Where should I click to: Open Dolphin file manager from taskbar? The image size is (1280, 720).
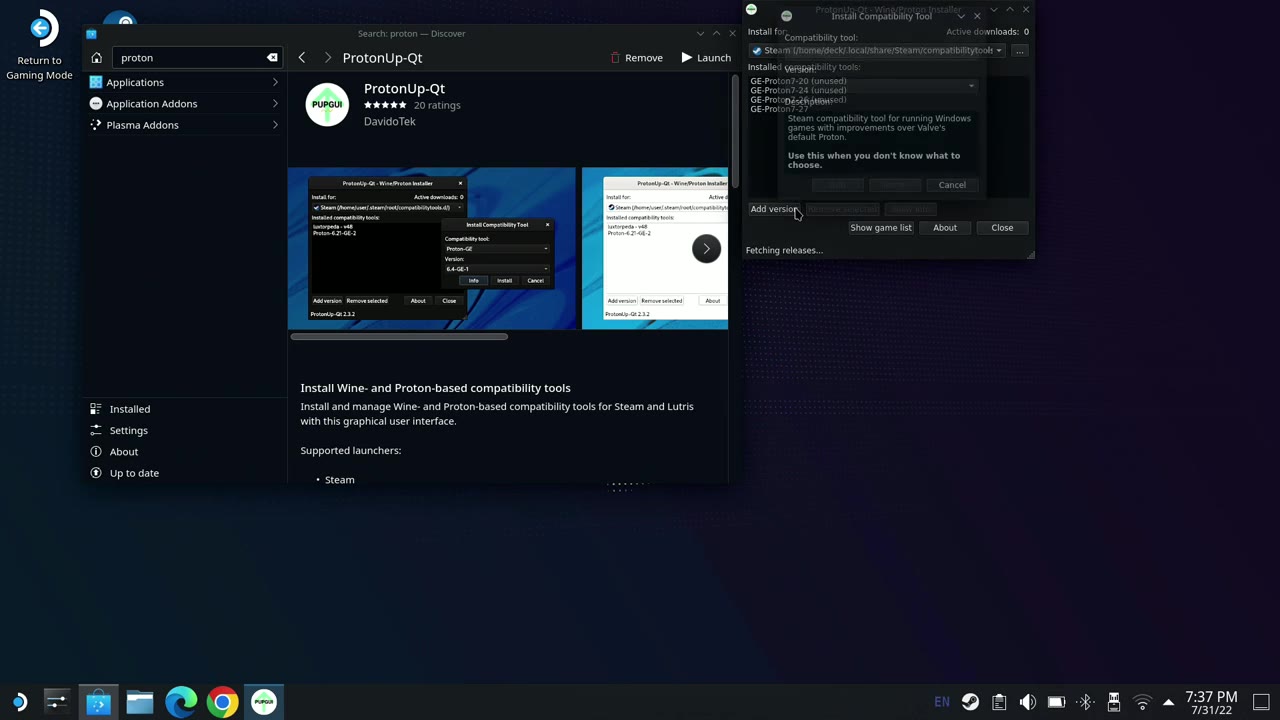tap(140, 702)
